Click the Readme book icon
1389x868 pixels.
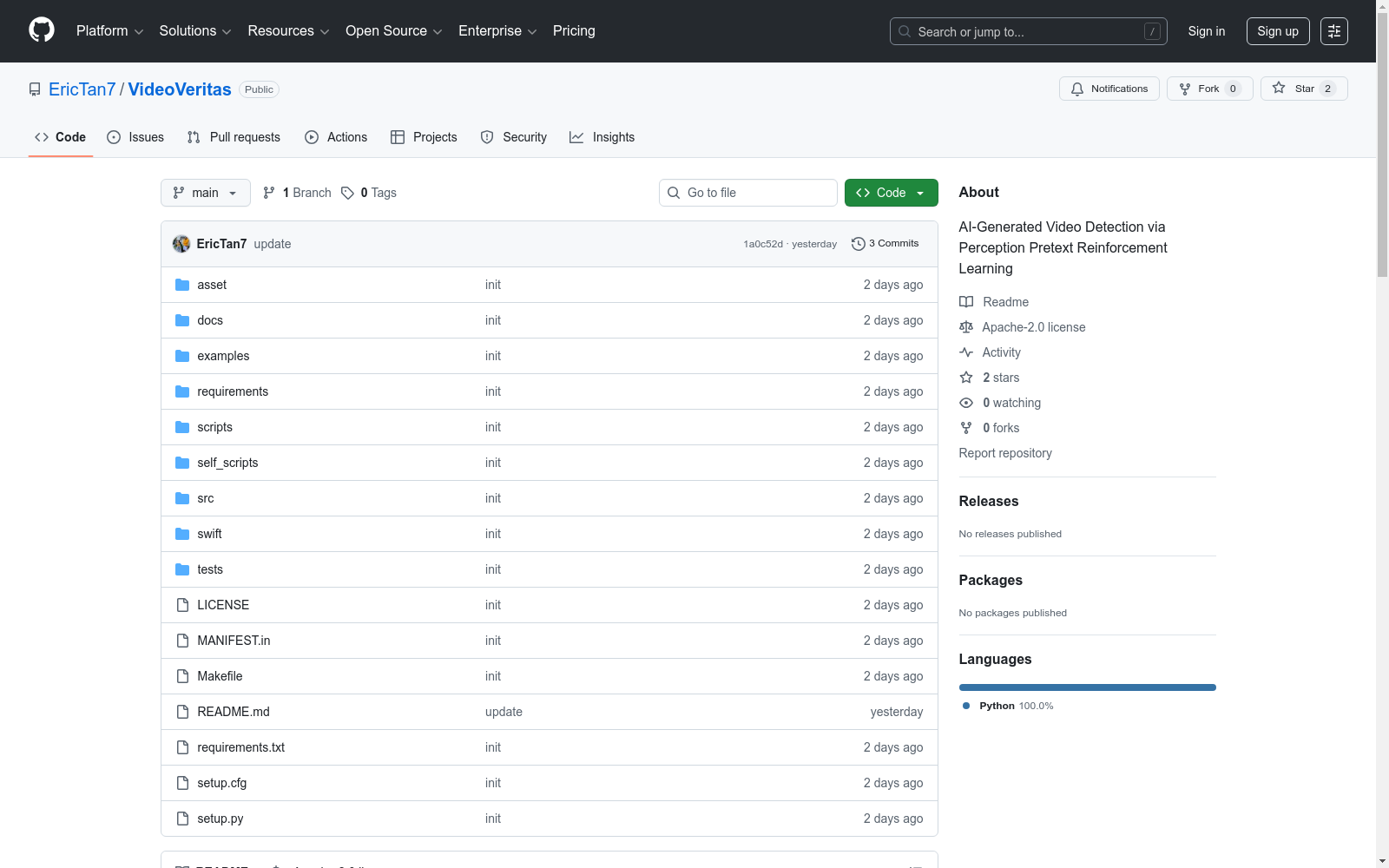pos(966,302)
